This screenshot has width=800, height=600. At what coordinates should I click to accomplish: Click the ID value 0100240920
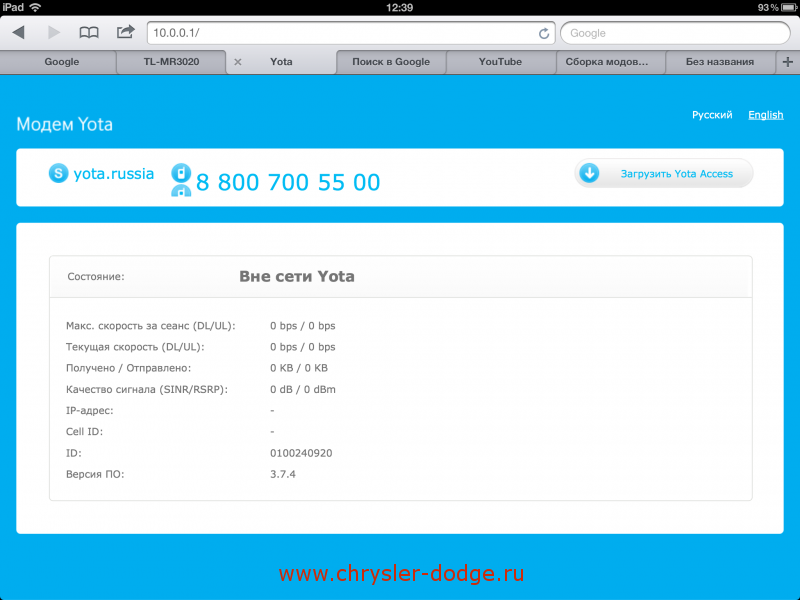pos(301,453)
